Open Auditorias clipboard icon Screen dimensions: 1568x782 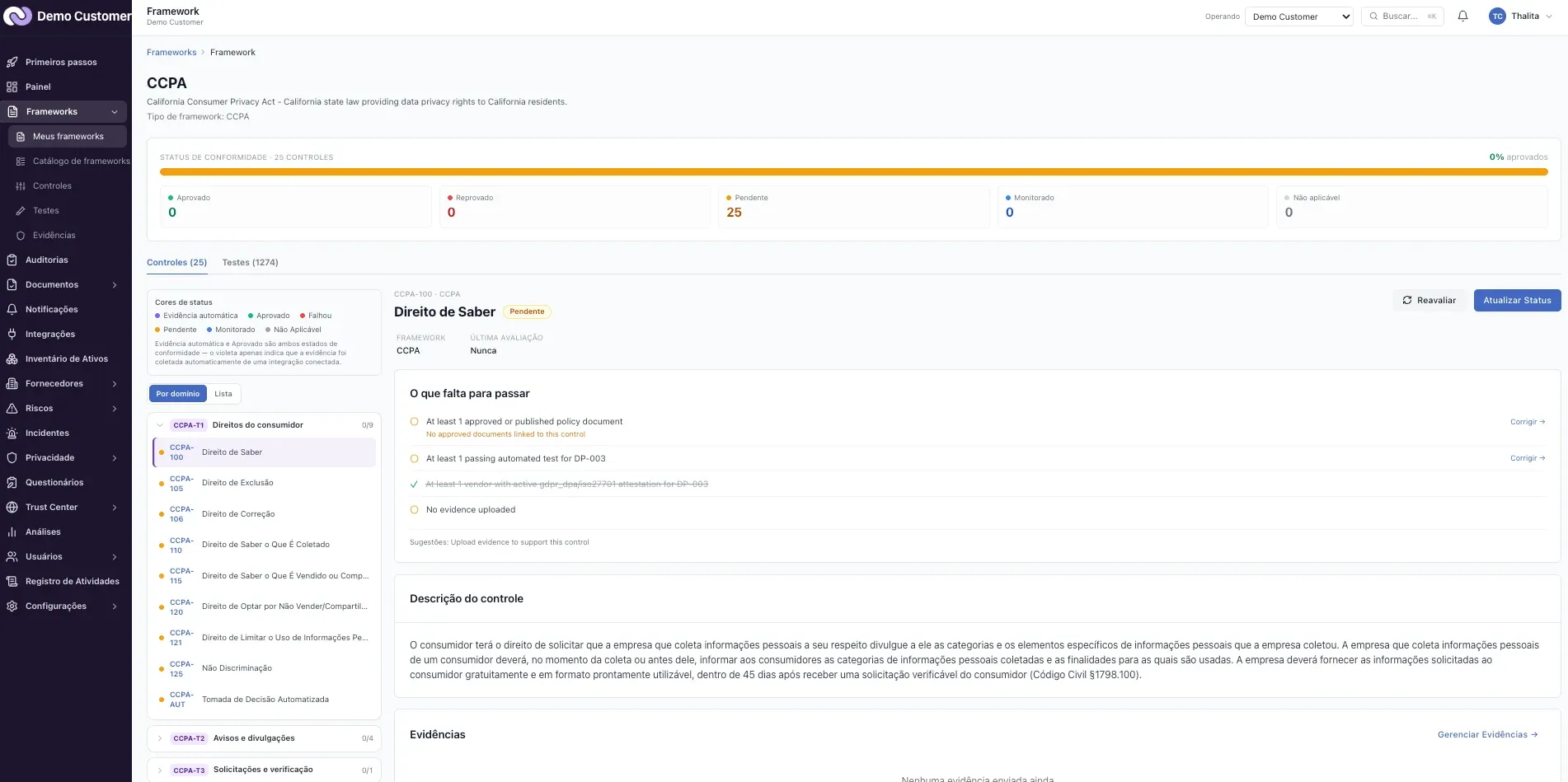[x=12, y=260]
